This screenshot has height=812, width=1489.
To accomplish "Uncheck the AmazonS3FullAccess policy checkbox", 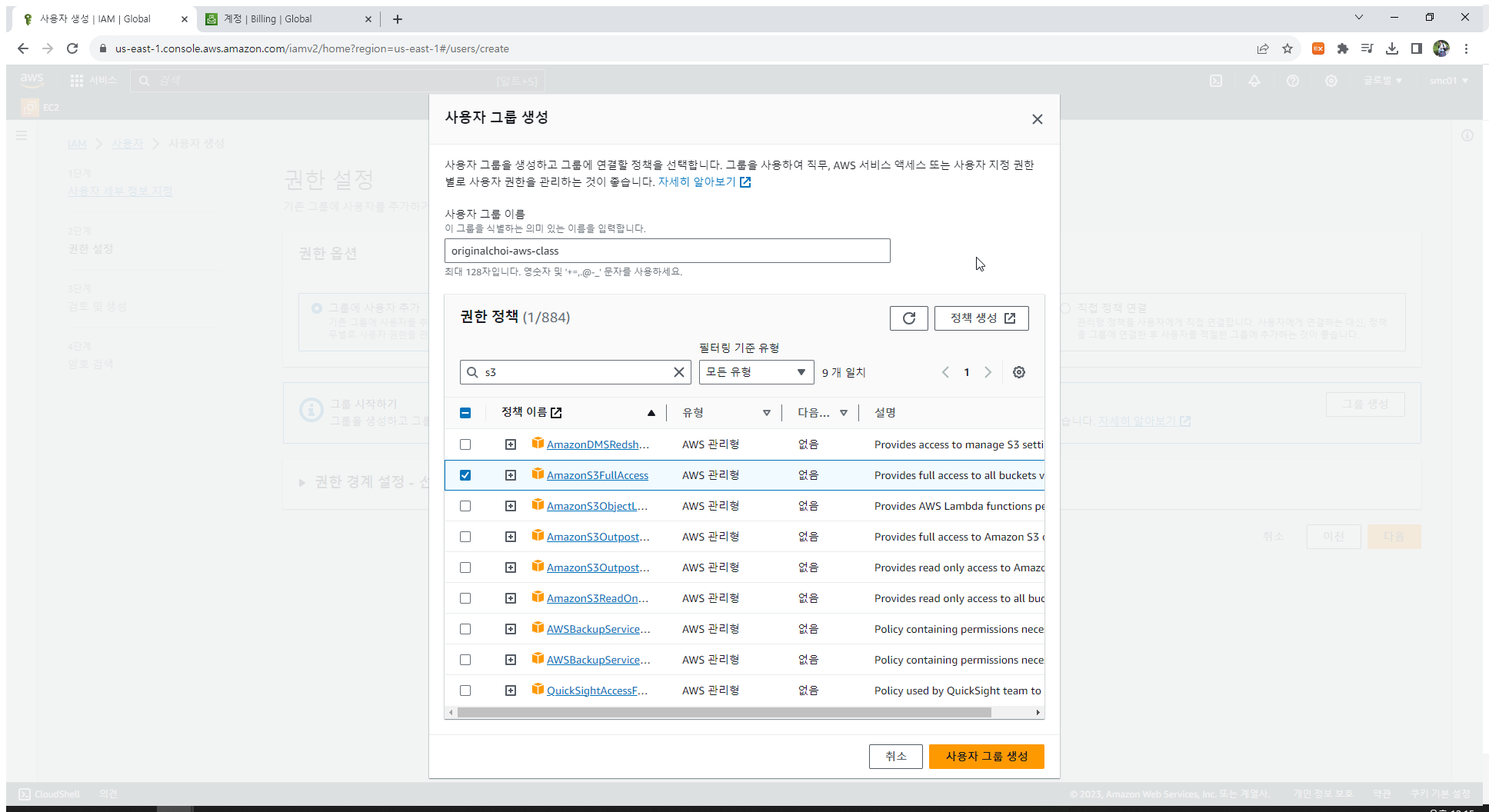I will point(465,475).
